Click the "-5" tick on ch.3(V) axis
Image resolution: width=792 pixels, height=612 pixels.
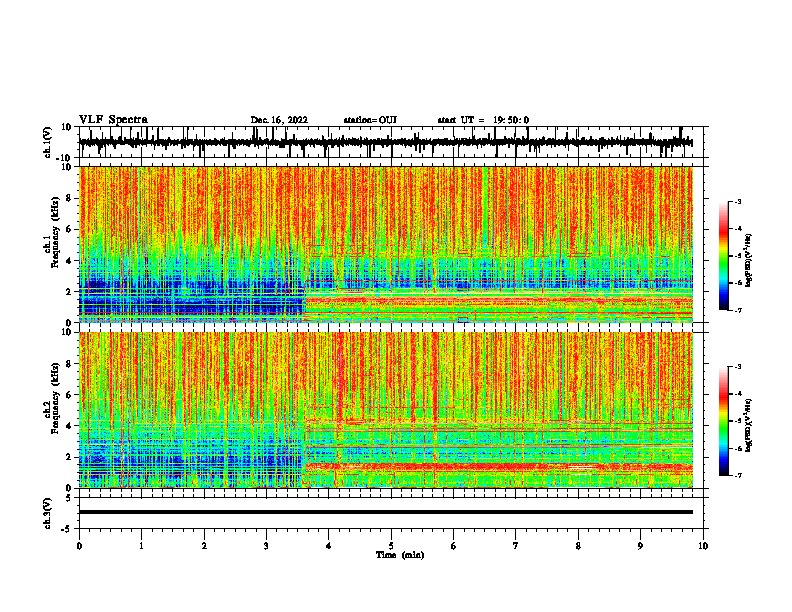point(67,529)
